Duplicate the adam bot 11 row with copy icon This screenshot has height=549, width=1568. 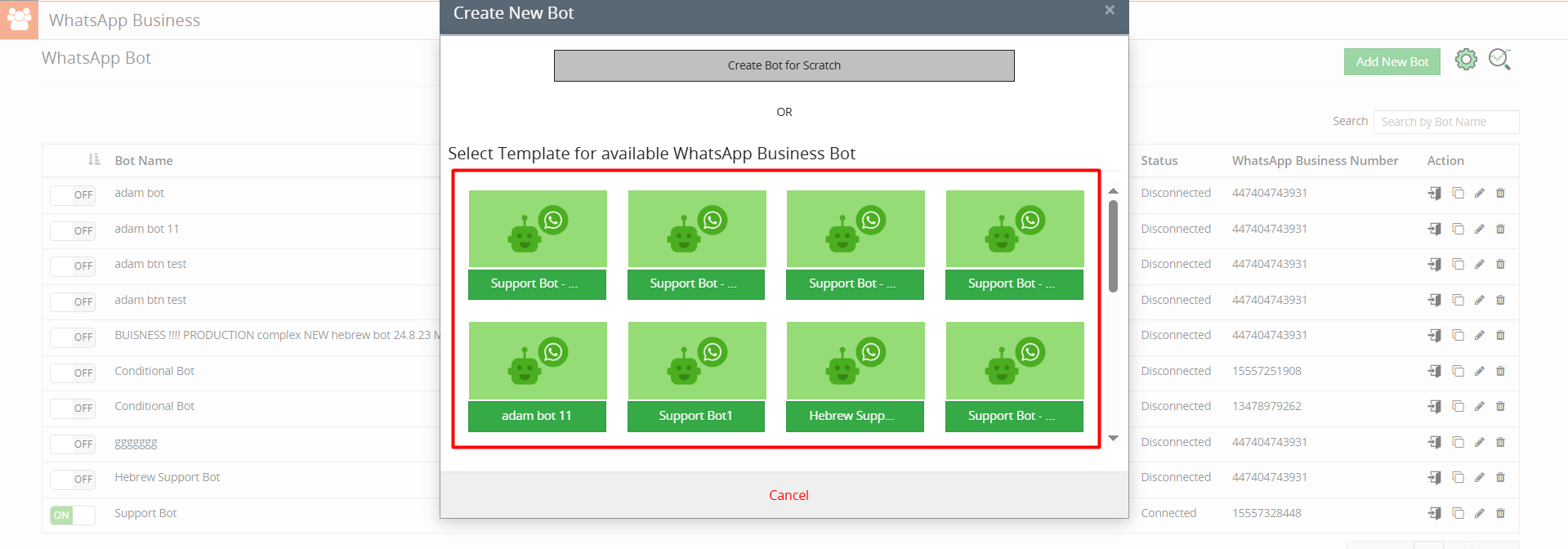(x=1458, y=229)
